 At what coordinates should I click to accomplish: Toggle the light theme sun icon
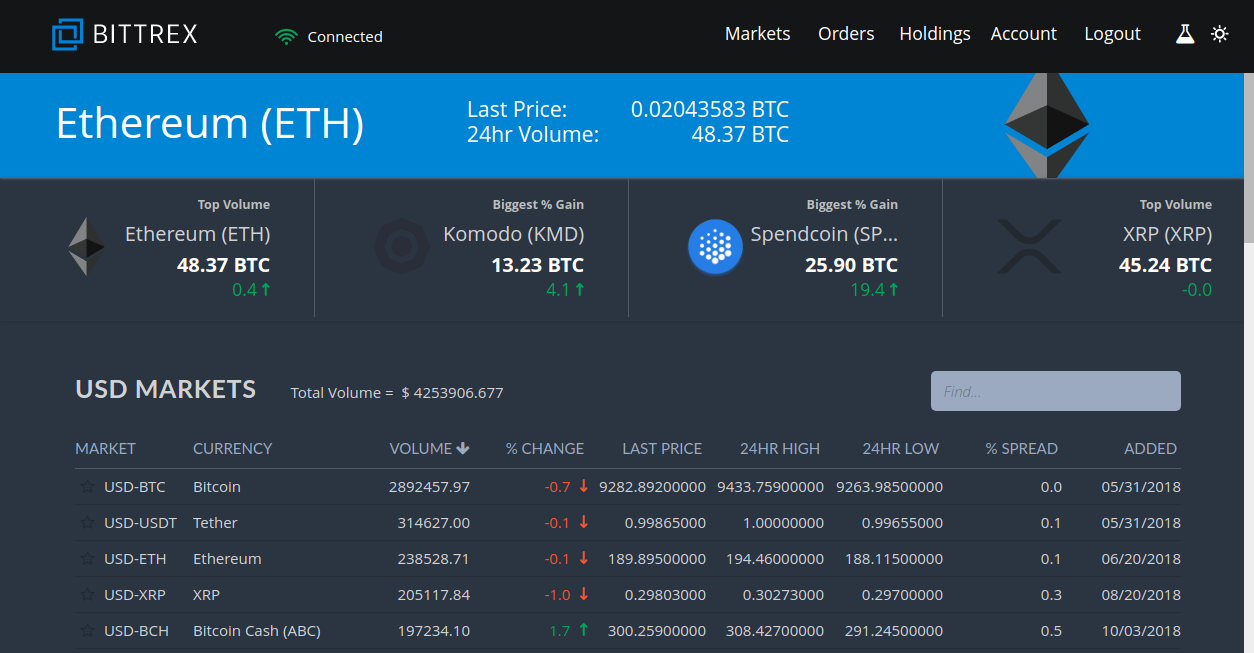[x=1219, y=34]
